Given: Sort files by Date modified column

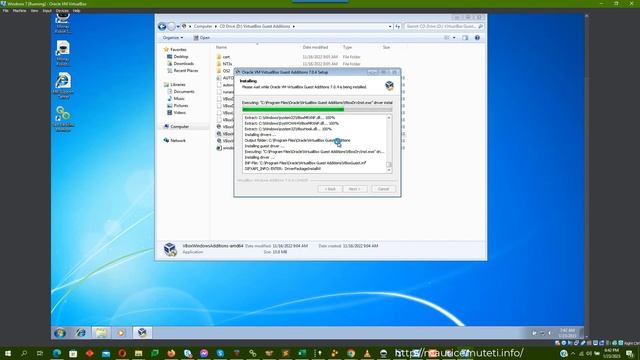Looking at the screenshot, I should click(316, 47).
